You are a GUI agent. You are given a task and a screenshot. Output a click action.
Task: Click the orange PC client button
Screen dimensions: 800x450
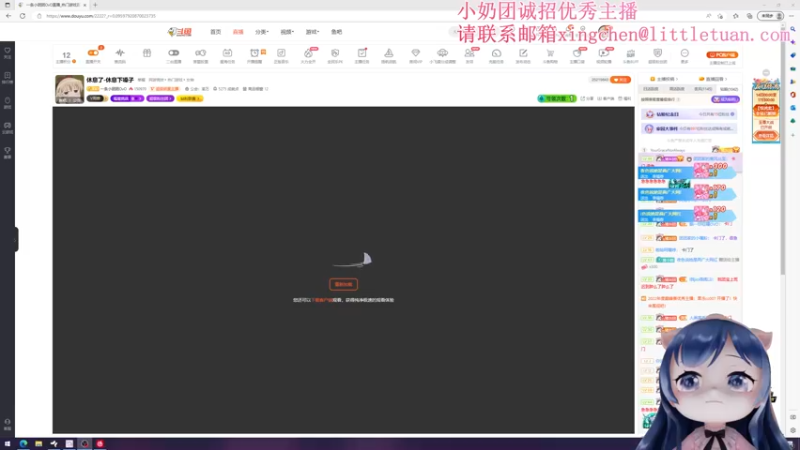[x=722, y=55]
